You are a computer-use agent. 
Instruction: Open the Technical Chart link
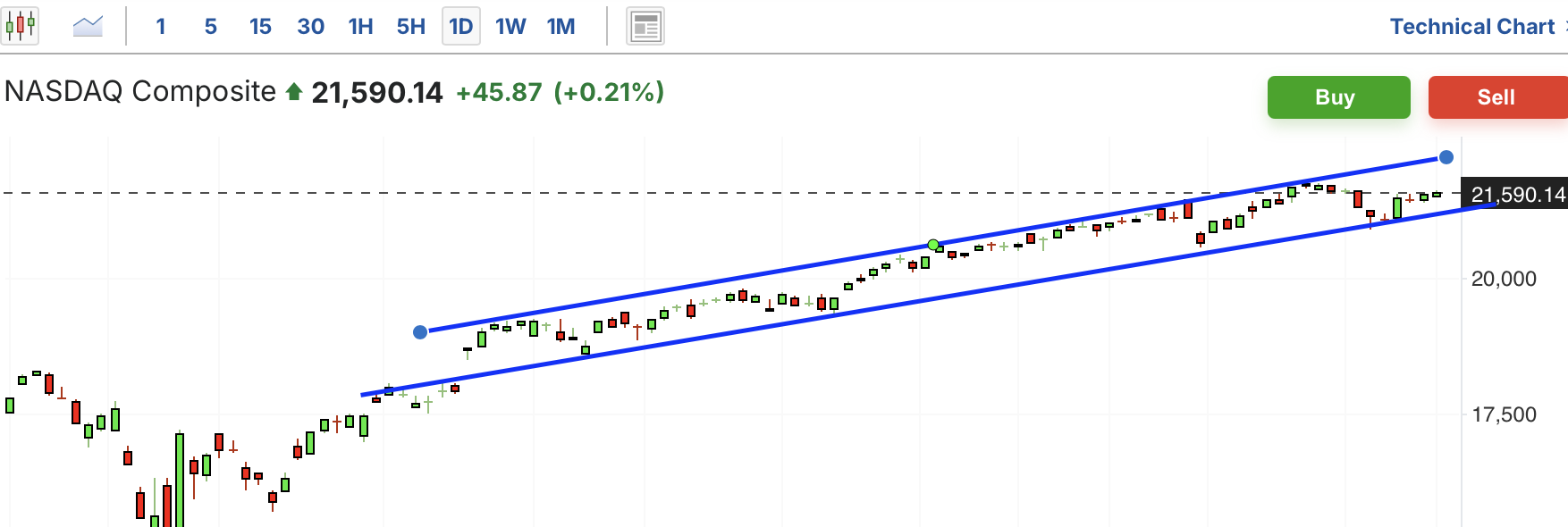pos(1472,27)
